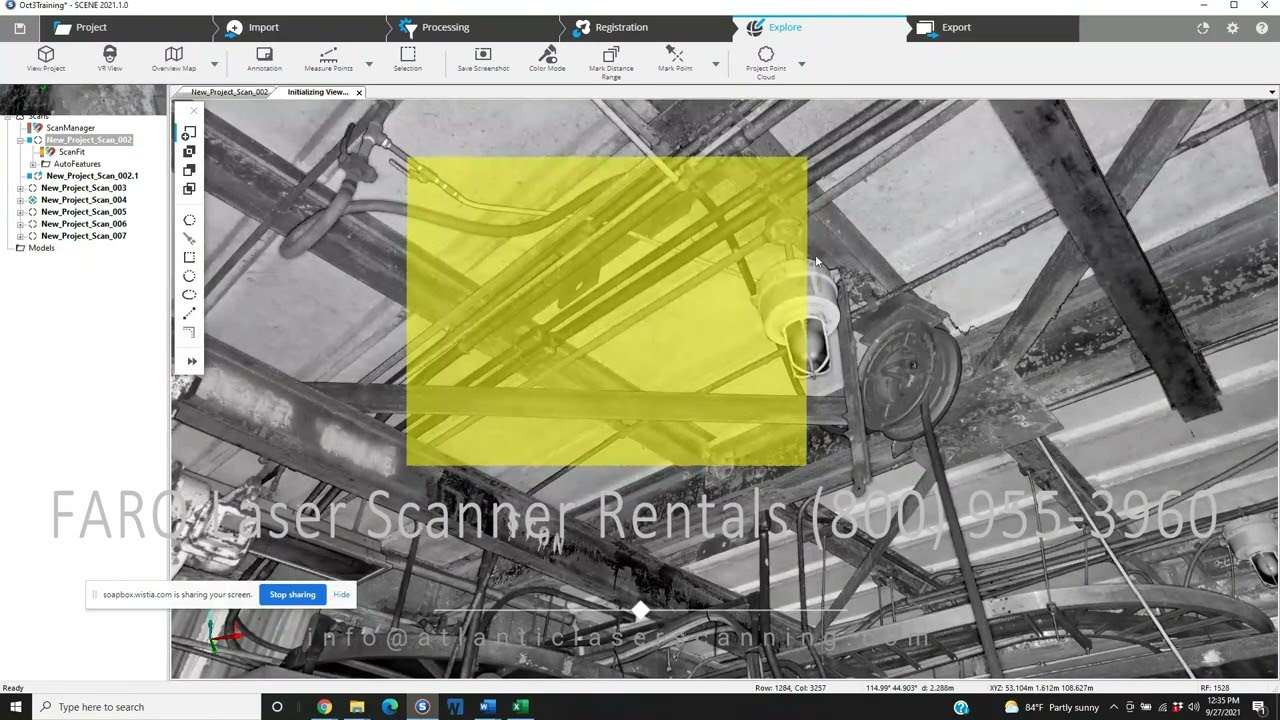Click the overview thumbnail above tree

point(83,99)
